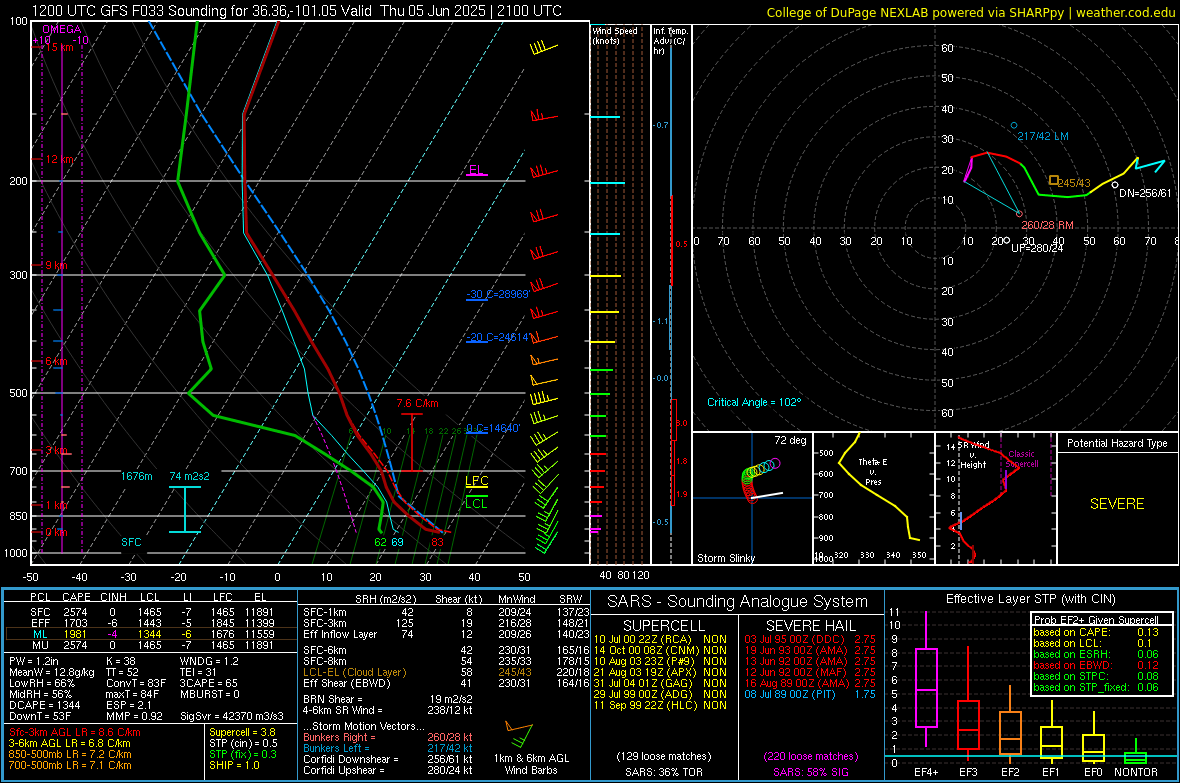Viewport: 1180px width, 783px height.
Task: Click the LCL-EL (Cloud Layer) row
Action: point(446,672)
